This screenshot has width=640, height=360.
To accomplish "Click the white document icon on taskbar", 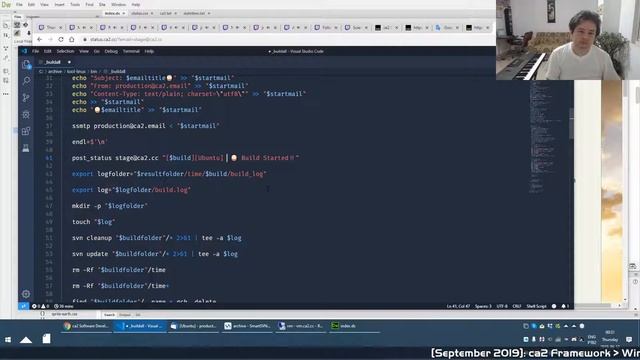I will click(x=46, y=339).
